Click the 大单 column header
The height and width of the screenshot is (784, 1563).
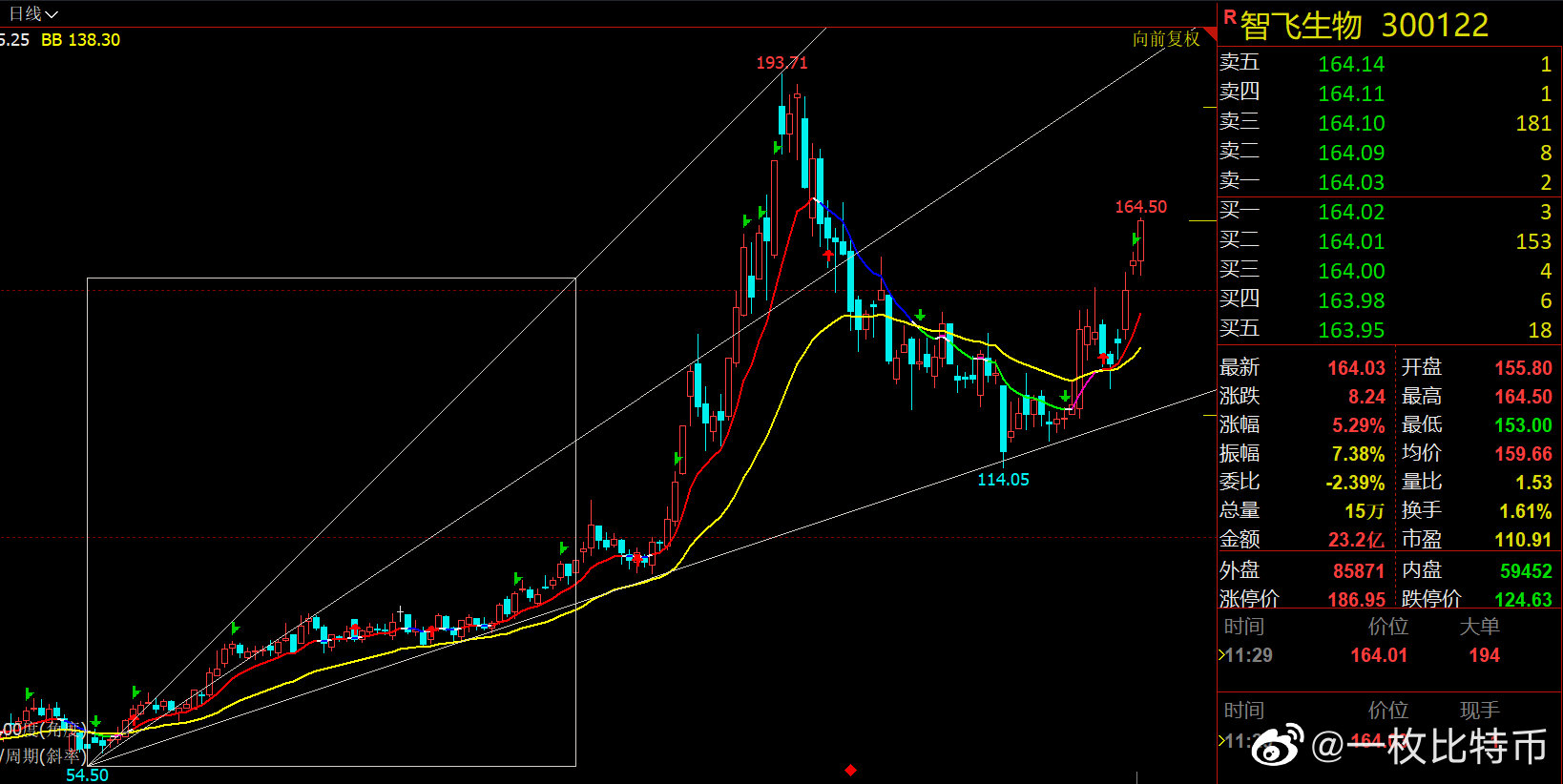pos(1480,627)
